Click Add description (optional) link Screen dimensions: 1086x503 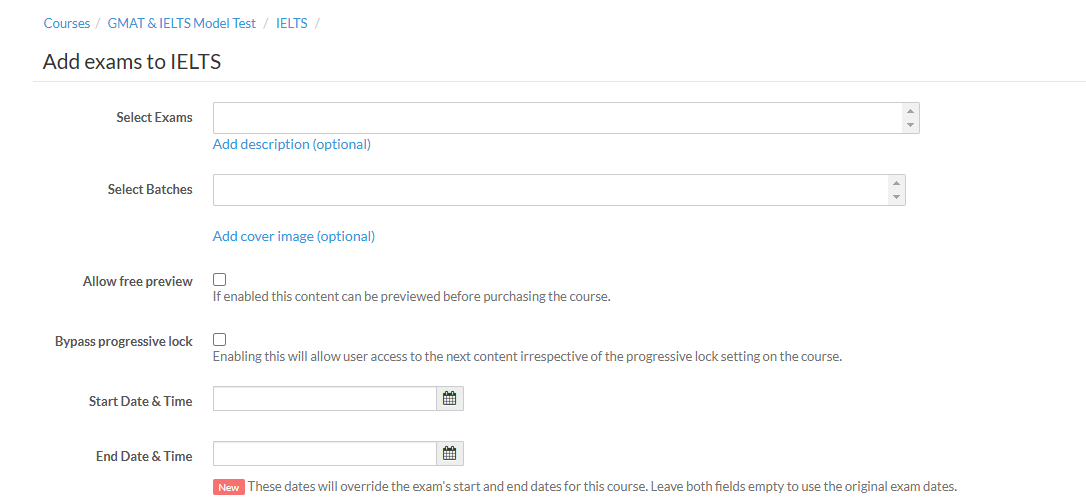pyautogui.click(x=292, y=144)
